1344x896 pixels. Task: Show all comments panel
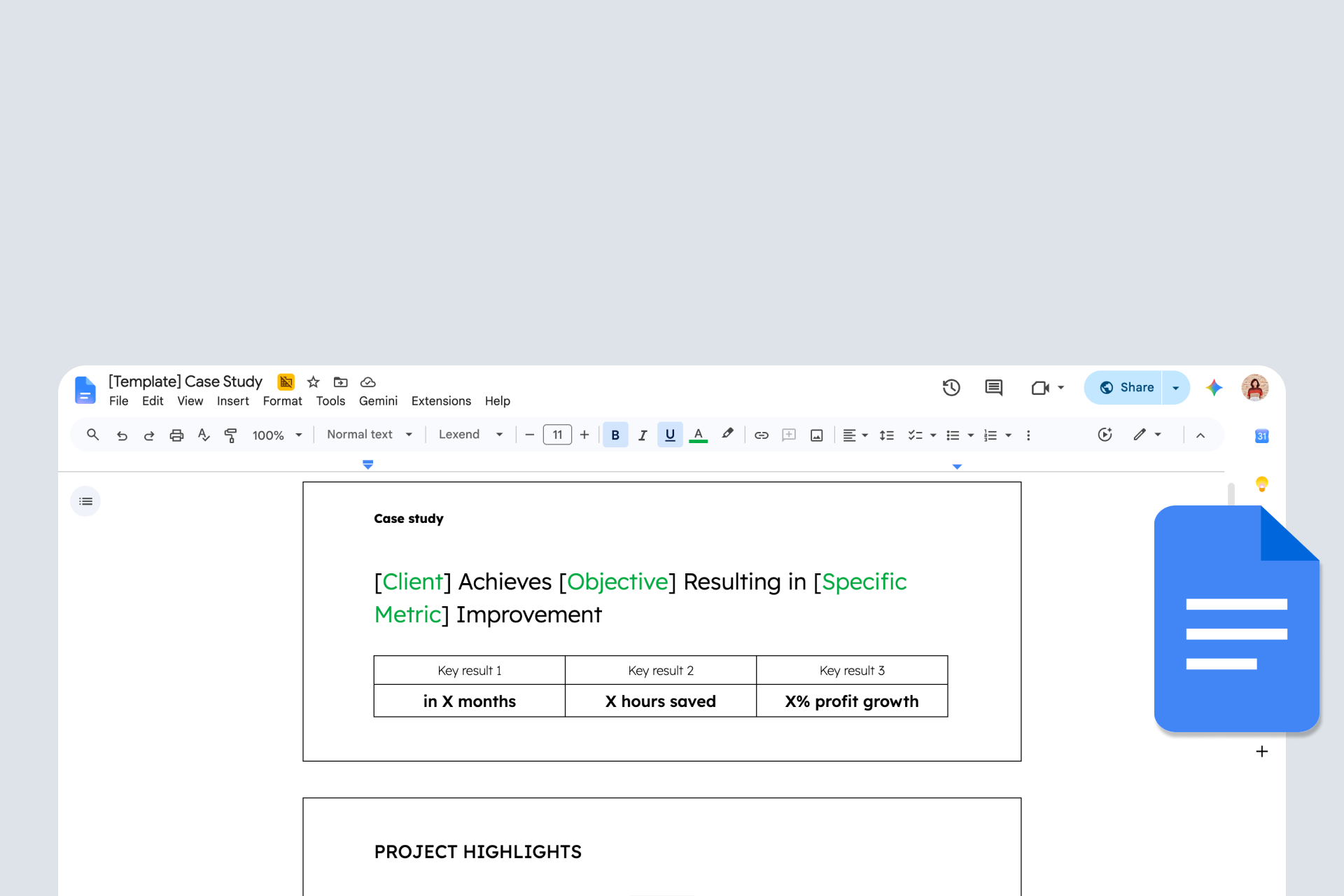[993, 388]
